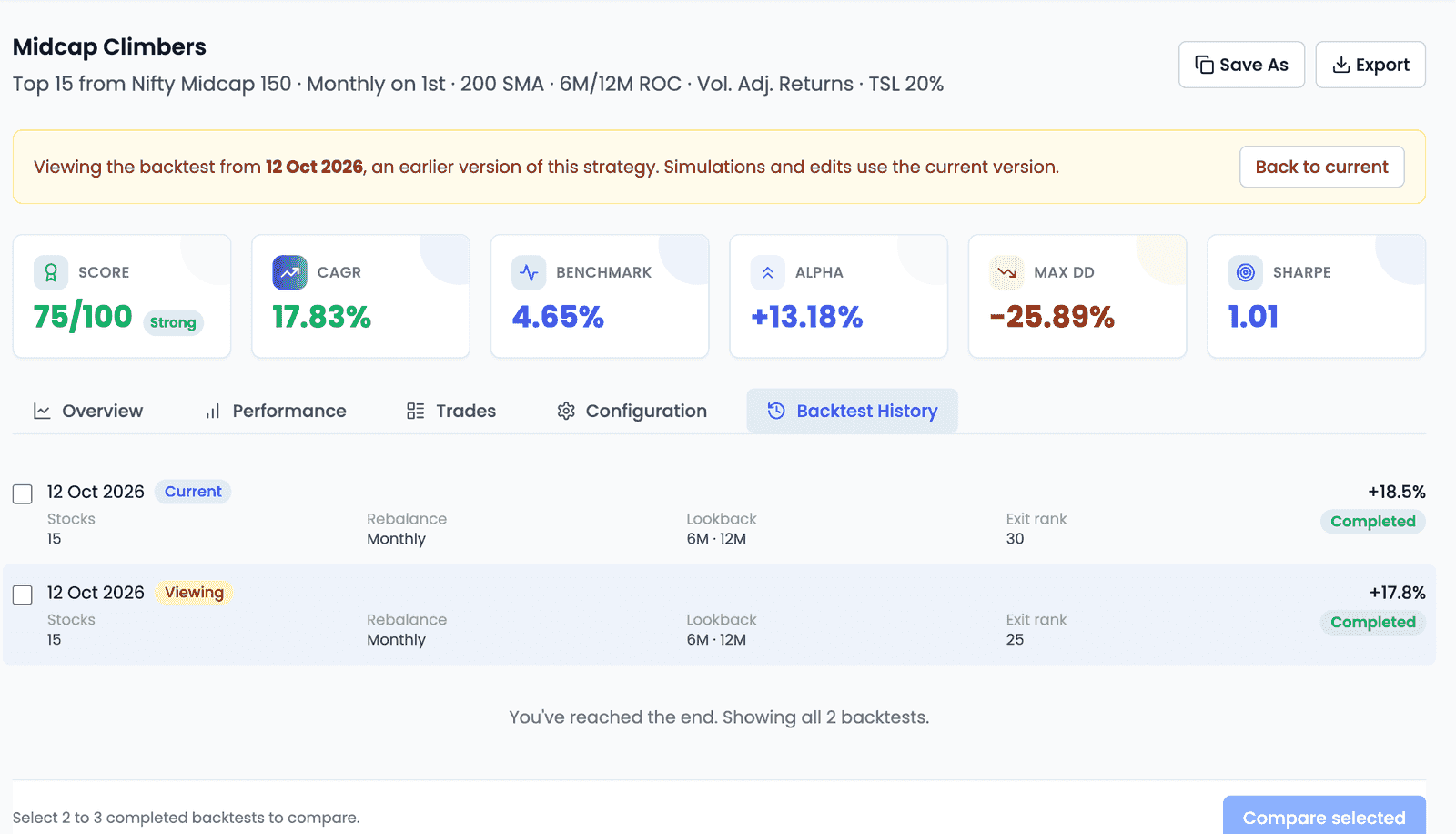Click the Benchmark pulse icon
The image size is (1456, 834).
(529, 272)
